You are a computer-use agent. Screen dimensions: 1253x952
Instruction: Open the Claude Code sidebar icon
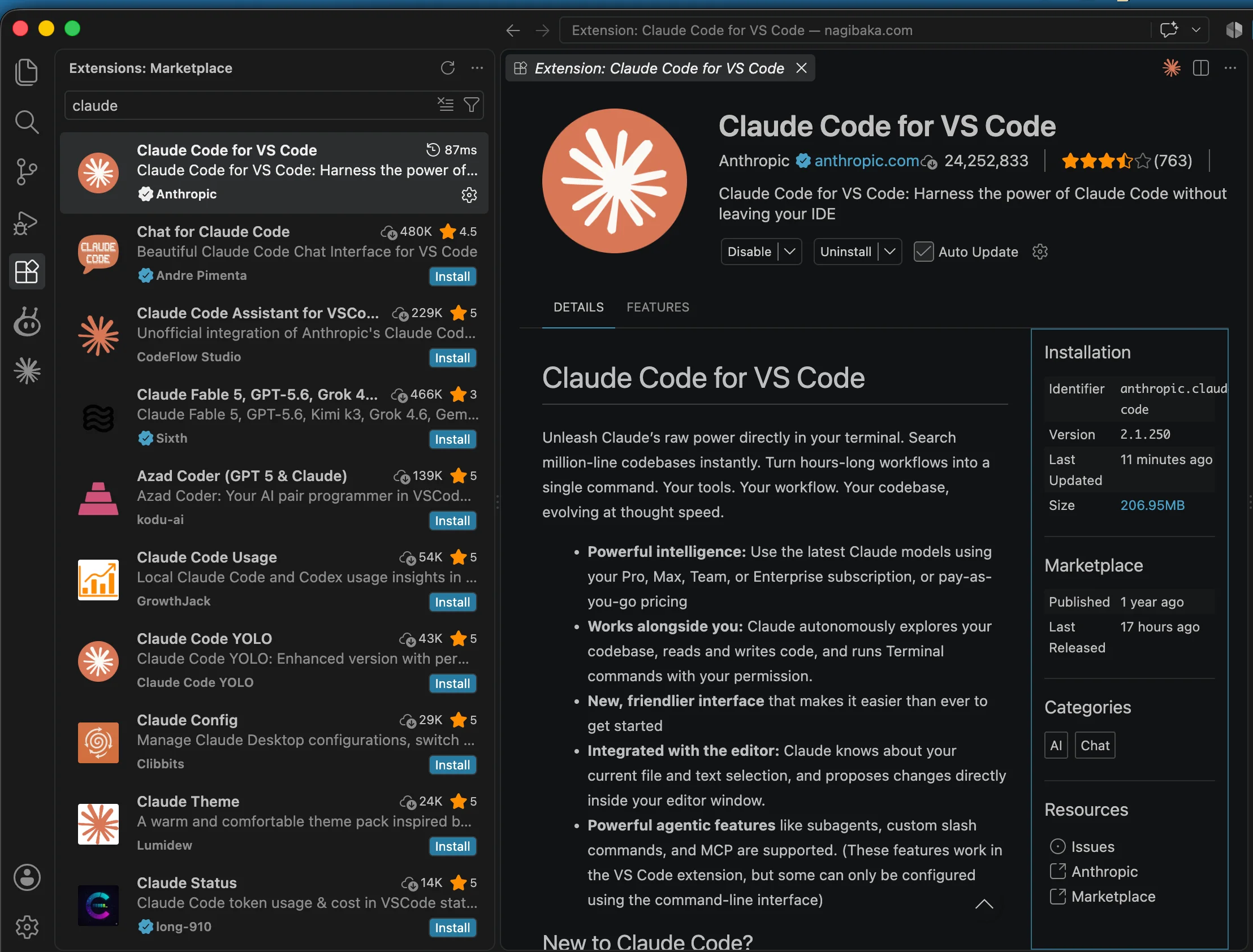[x=27, y=371]
